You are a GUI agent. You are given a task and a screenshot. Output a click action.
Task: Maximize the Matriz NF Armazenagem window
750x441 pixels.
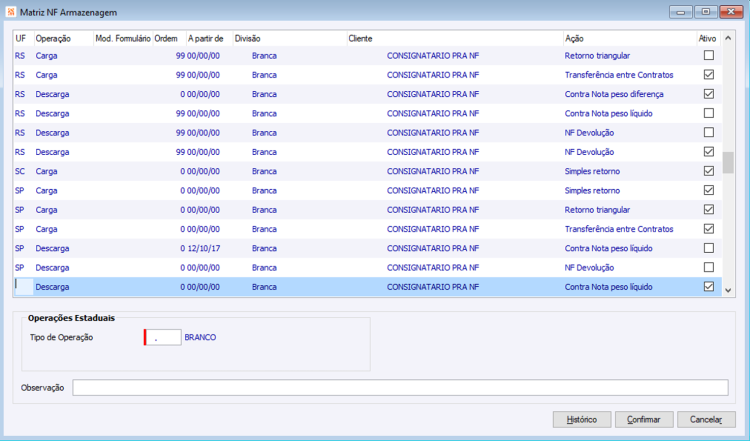[706, 11]
